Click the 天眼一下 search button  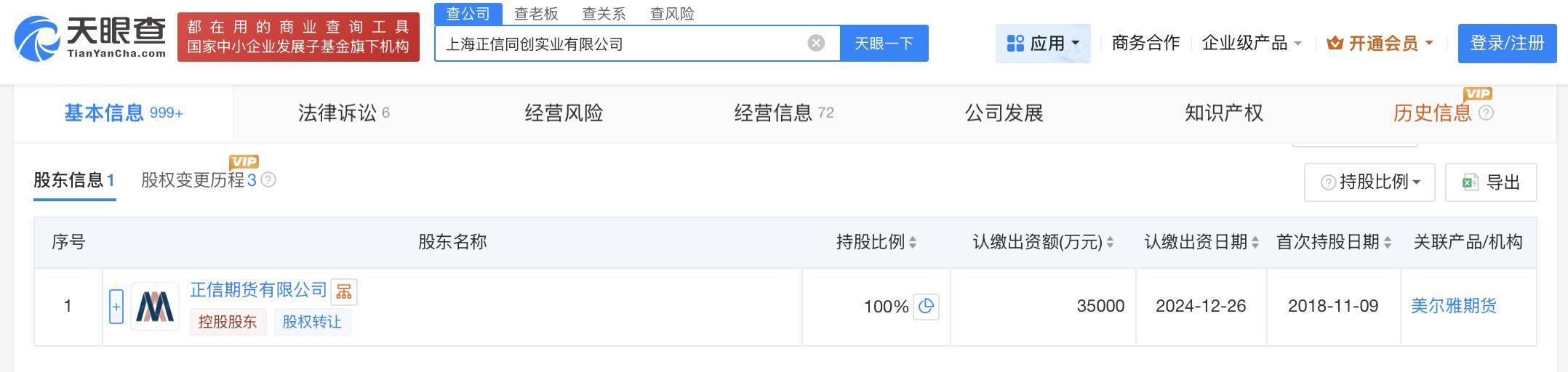pos(884,44)
